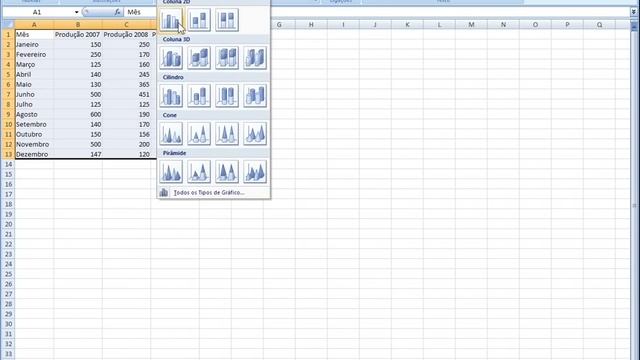640x360 pixels.
Task: Select row 1 header
Action: [8, 34]
